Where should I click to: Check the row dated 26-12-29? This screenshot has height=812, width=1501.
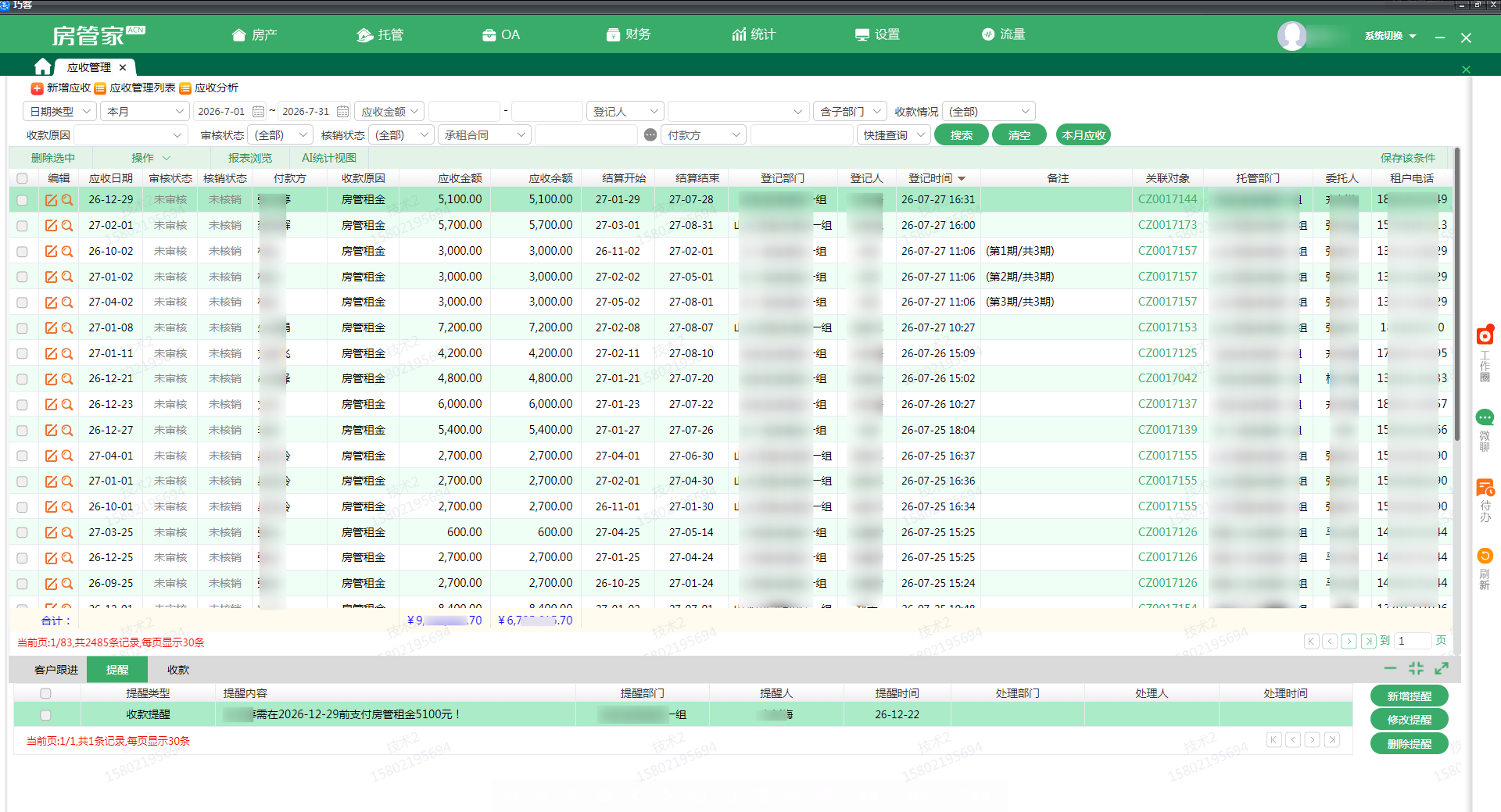click(x=22, y=200)
